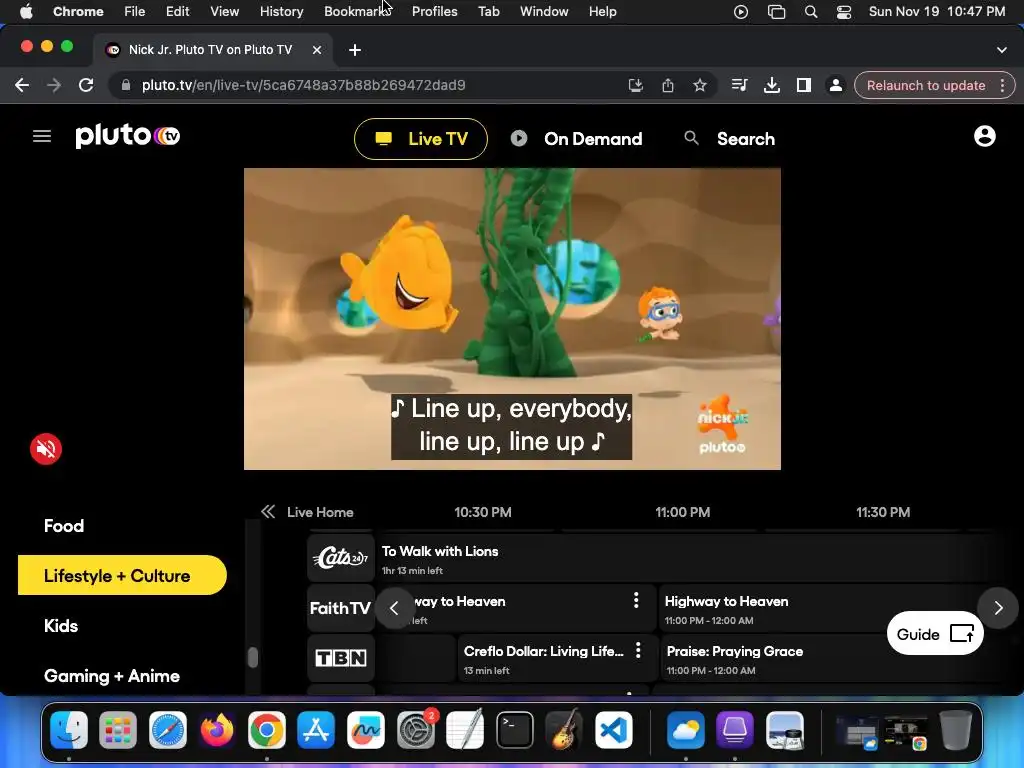Reload the Pluto TV page

pyautogui.click(x=86, y=85)
